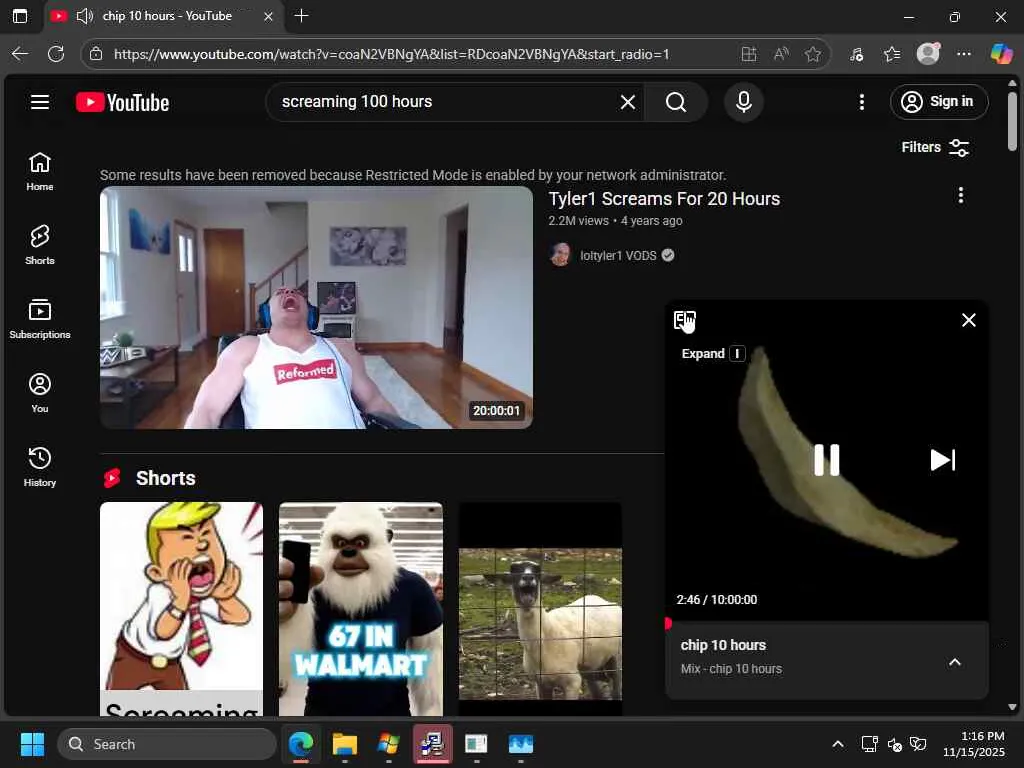The height and width of the screenshot is (768, 1024).
Task: Close the chip 10 hours miniplayer
Action: coord(968,320)
